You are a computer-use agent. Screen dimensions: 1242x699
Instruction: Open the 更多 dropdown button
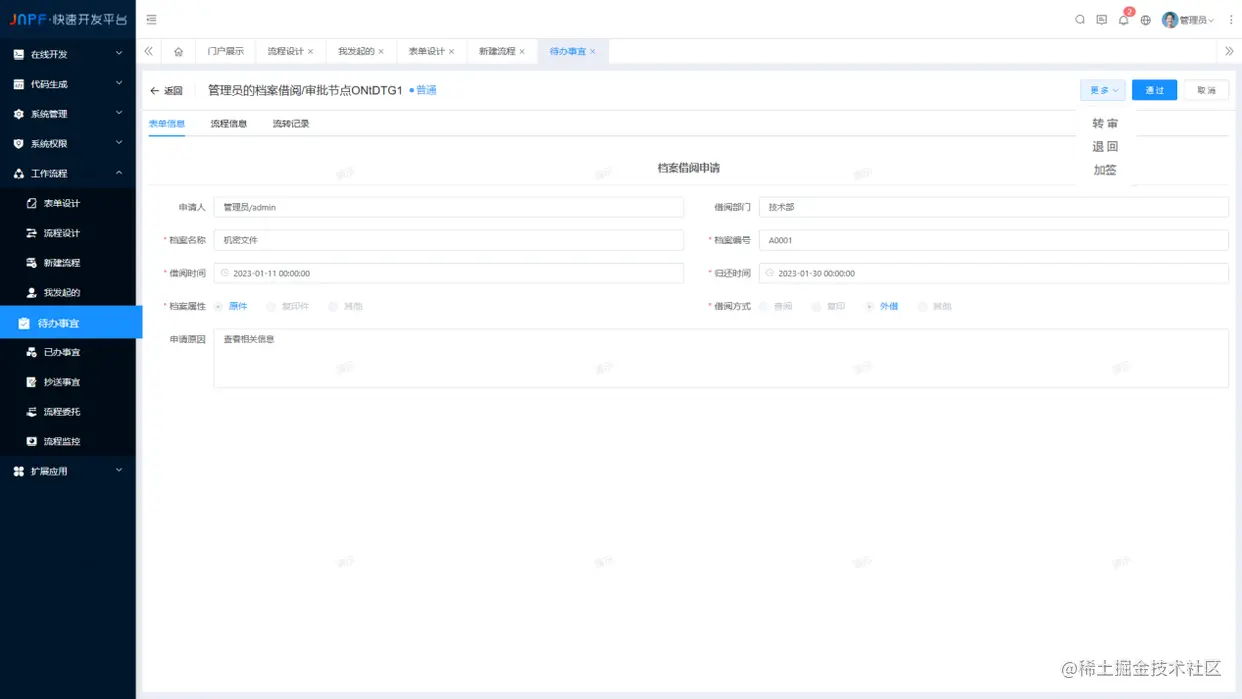coord(1103,90)
